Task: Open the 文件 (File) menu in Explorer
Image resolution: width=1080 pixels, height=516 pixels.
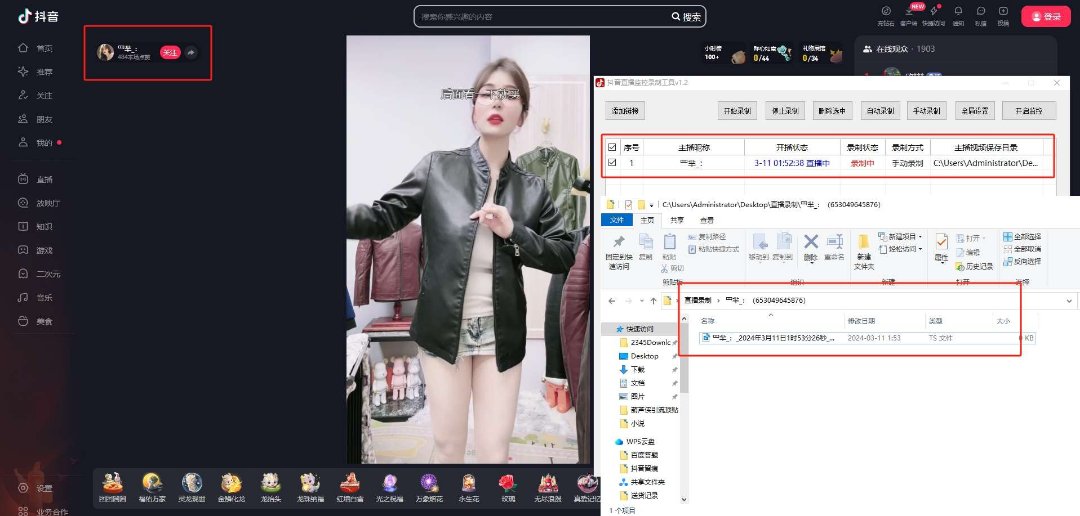Action: coord(616,220)
